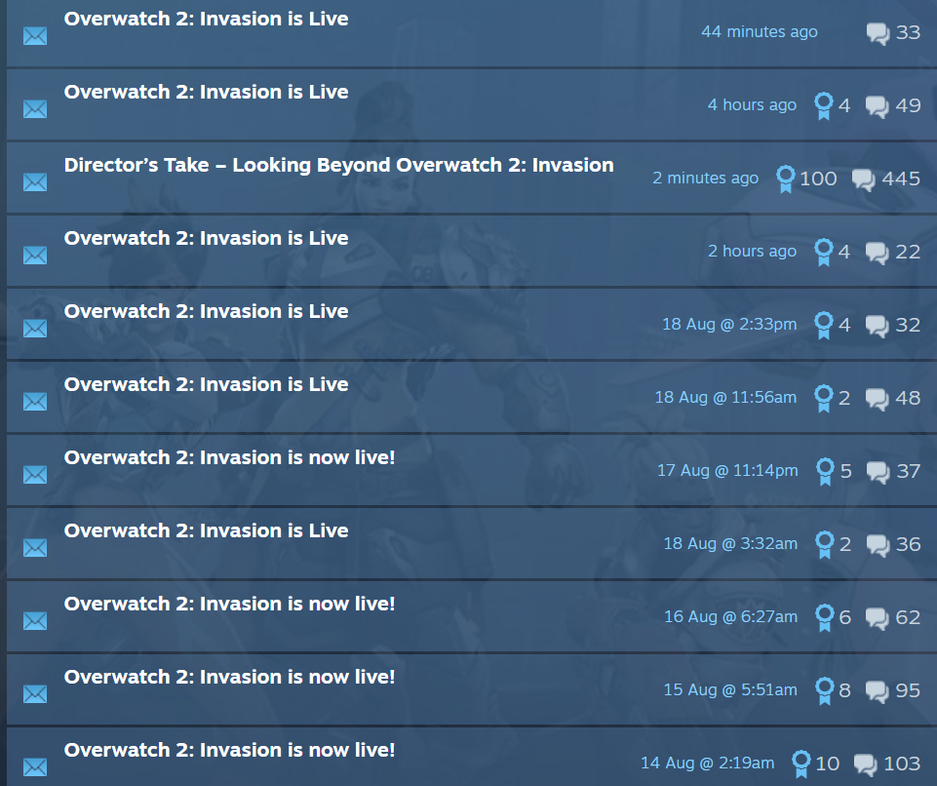The height and width of the screenshot is (786, 937).
Task: Click the comments bubble icon next to 36
Action: point(878,546)
